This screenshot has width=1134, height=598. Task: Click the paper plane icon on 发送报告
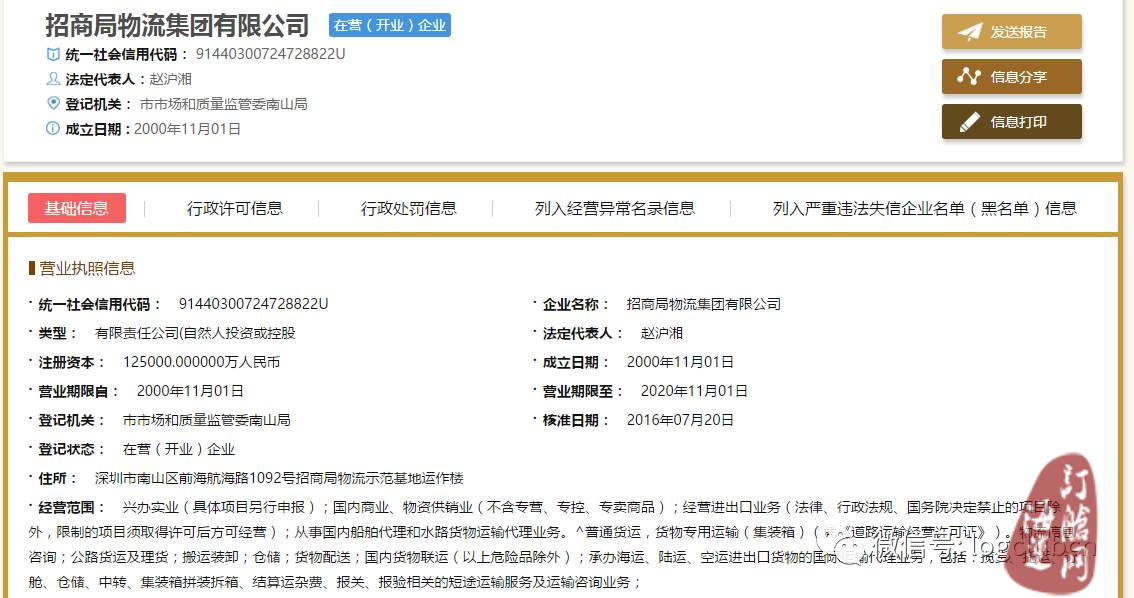click(x=970, y=32)
